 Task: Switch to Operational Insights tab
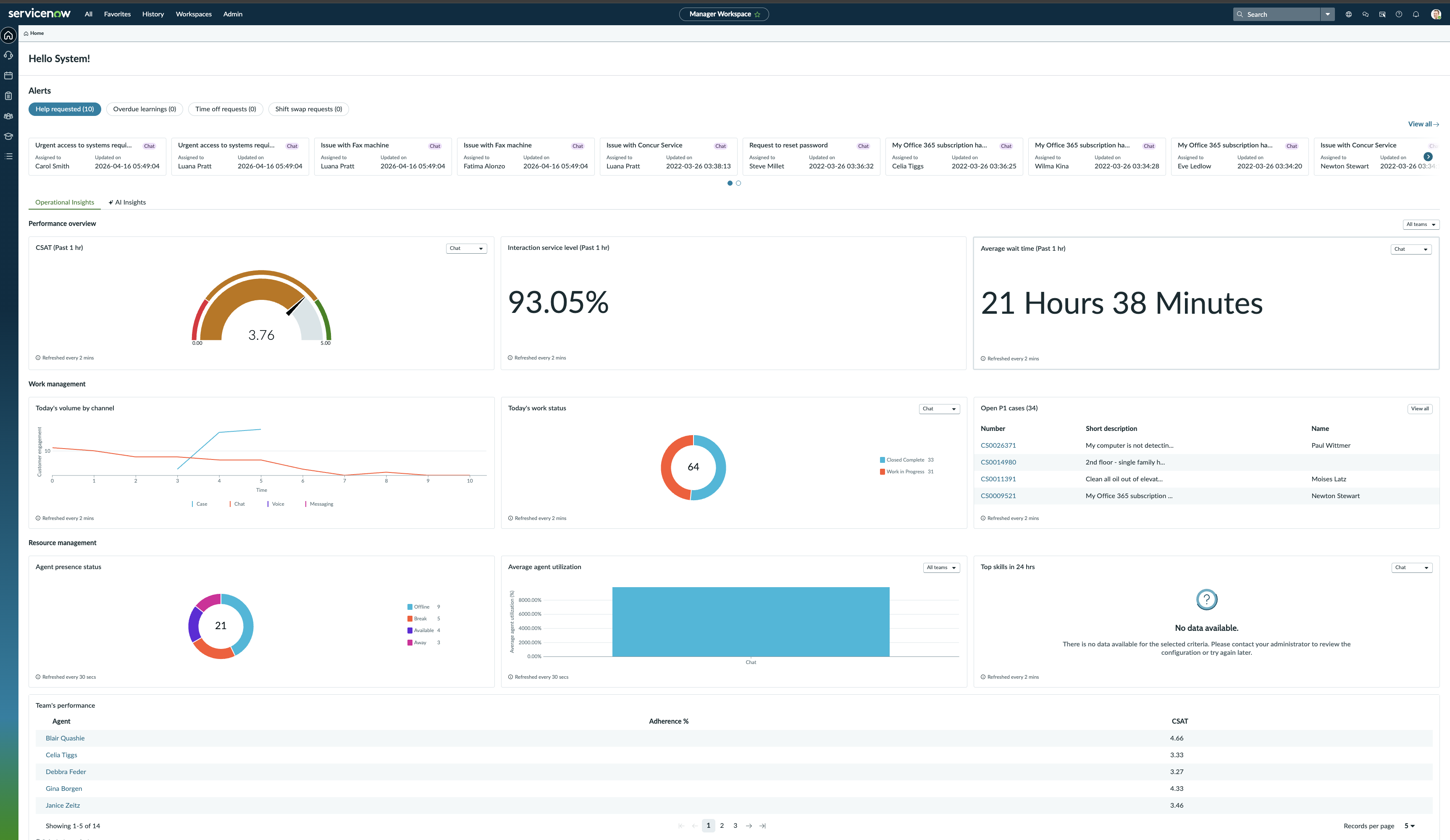click(64, 202)
